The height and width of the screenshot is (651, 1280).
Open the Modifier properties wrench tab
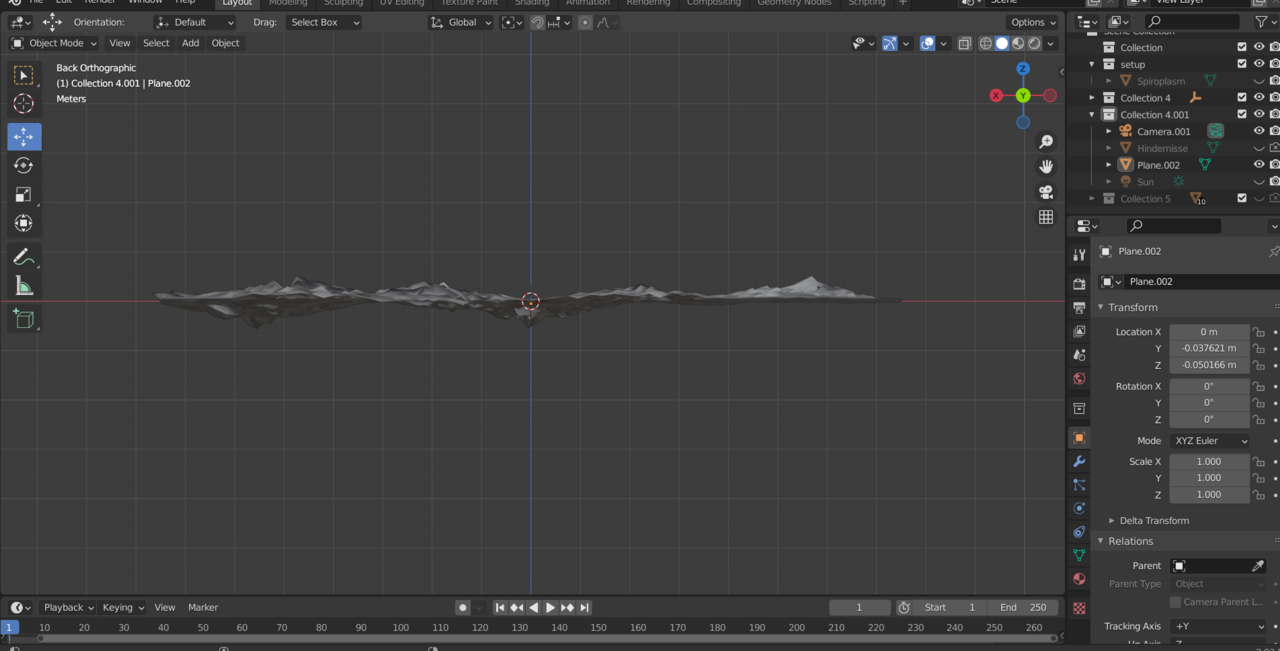tap(1079, 462)
